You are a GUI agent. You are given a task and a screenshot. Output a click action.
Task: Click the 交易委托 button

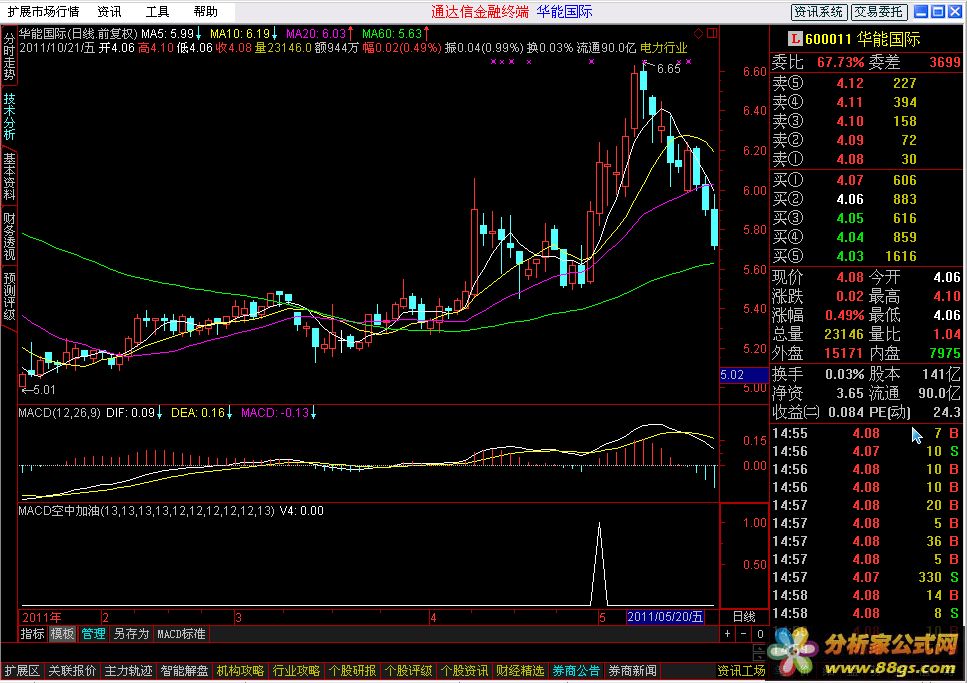pyautogui.click(x=879, y=12)
